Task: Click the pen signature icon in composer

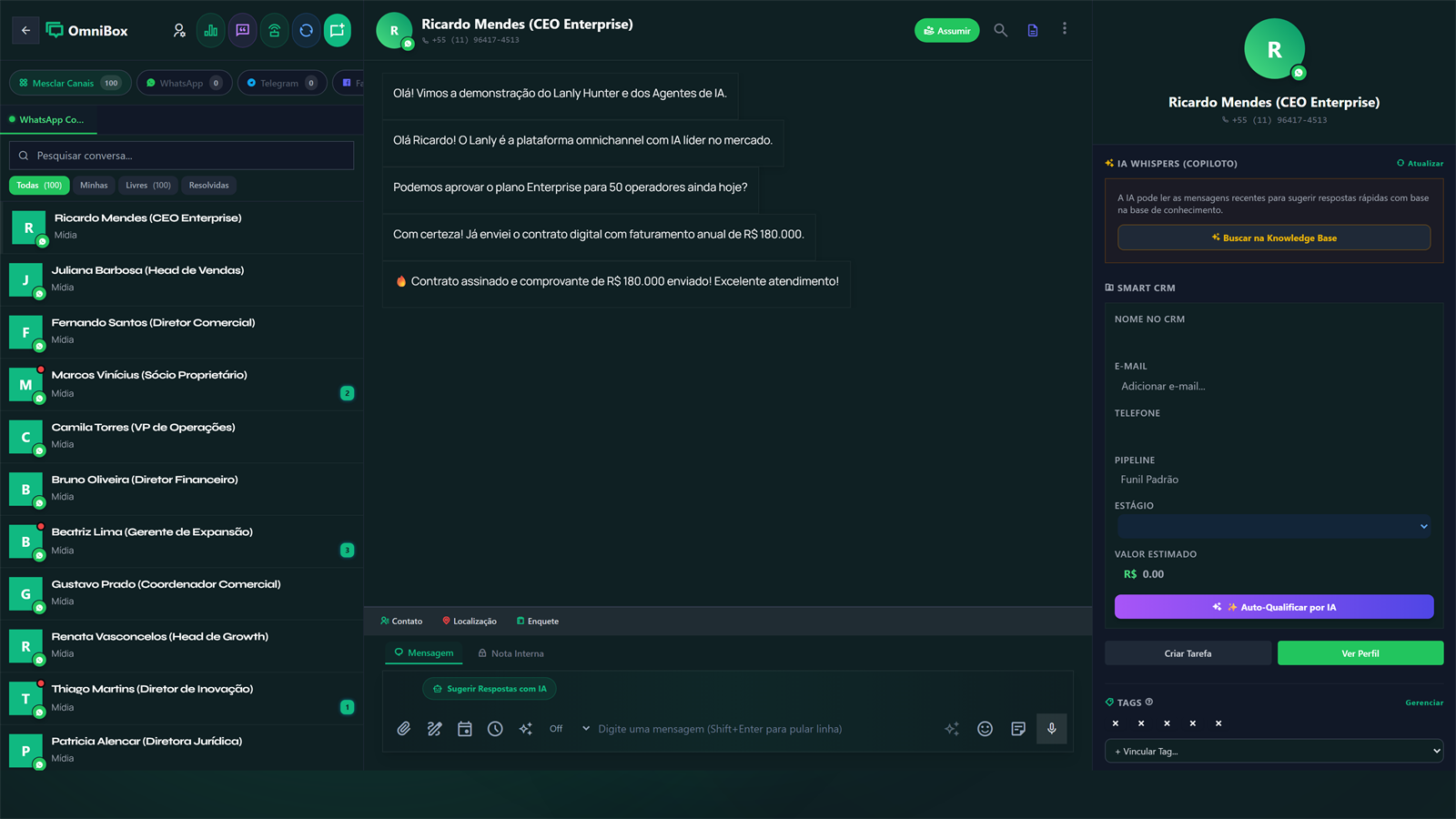Action: tap(435, 729)
